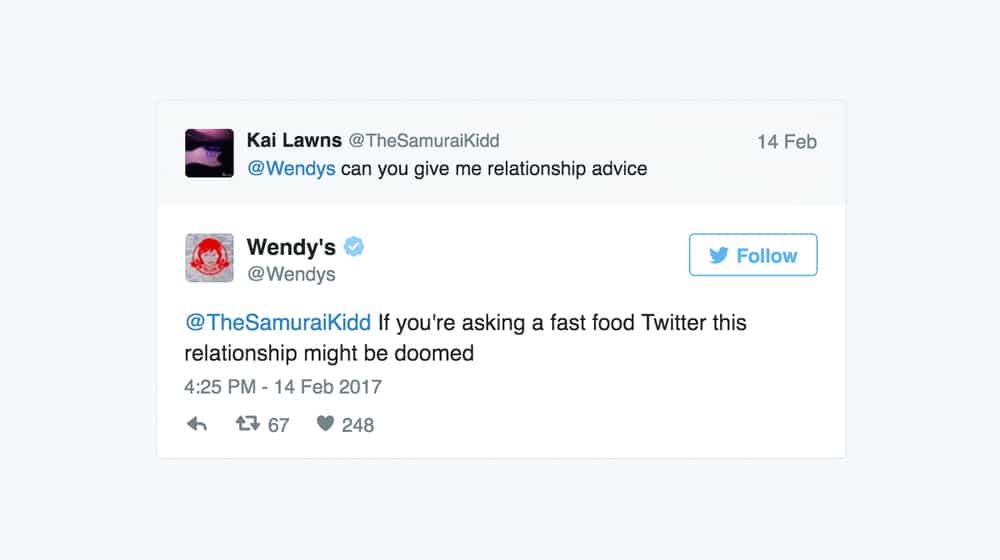Click the reply arrow icon
Viewport: 1000px width, 560px height.
click(x=197, y=424)
